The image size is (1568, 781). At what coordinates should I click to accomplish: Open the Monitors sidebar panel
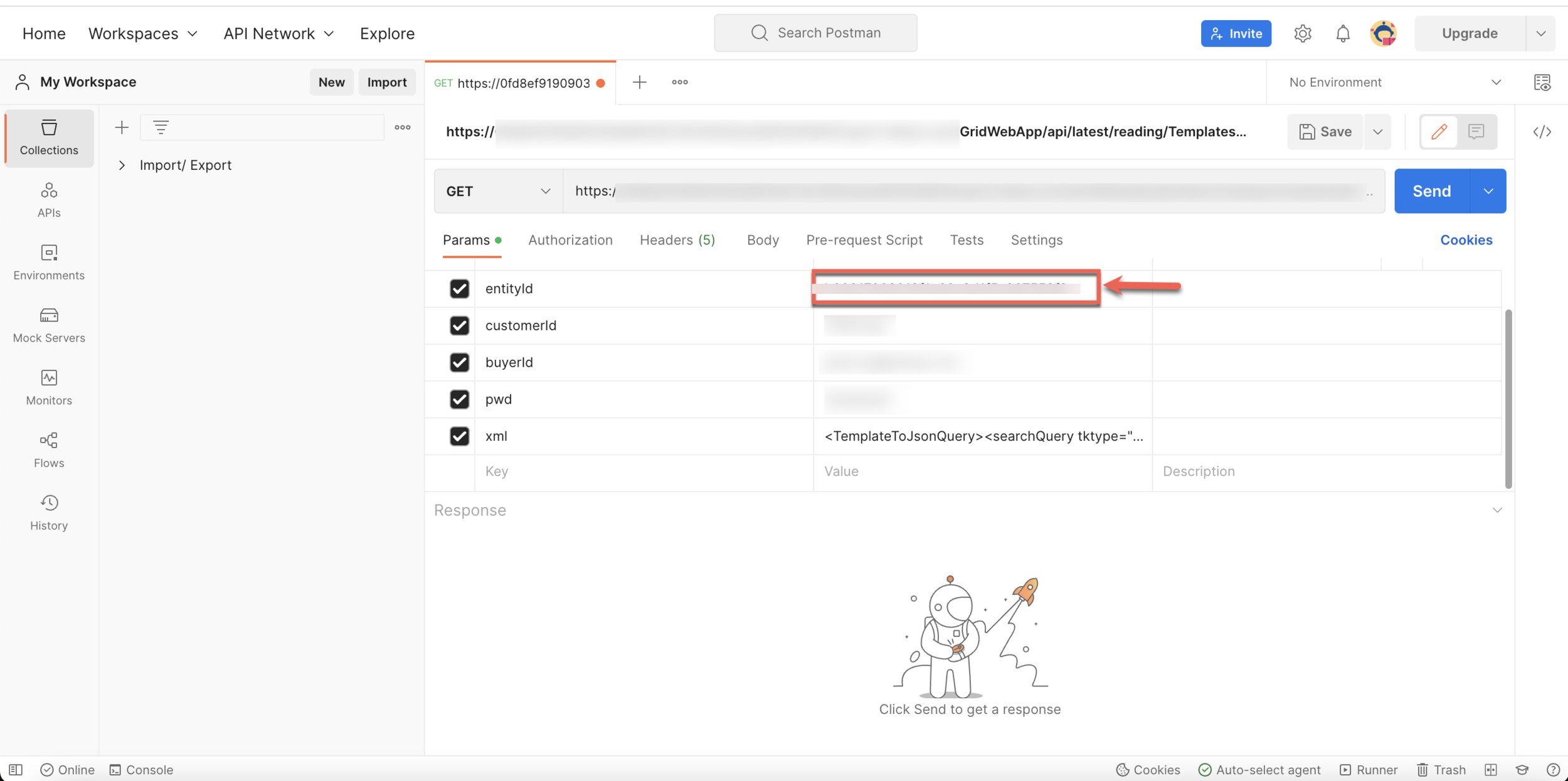pyautogui.click(x=49, y=388)
